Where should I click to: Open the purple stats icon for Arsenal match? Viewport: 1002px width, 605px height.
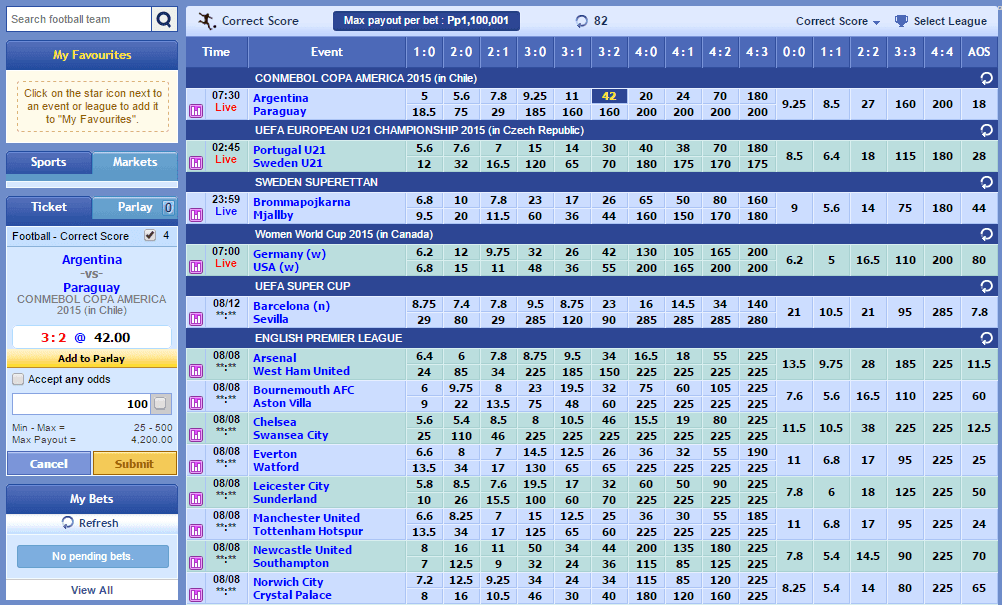(x=196, y=371)
